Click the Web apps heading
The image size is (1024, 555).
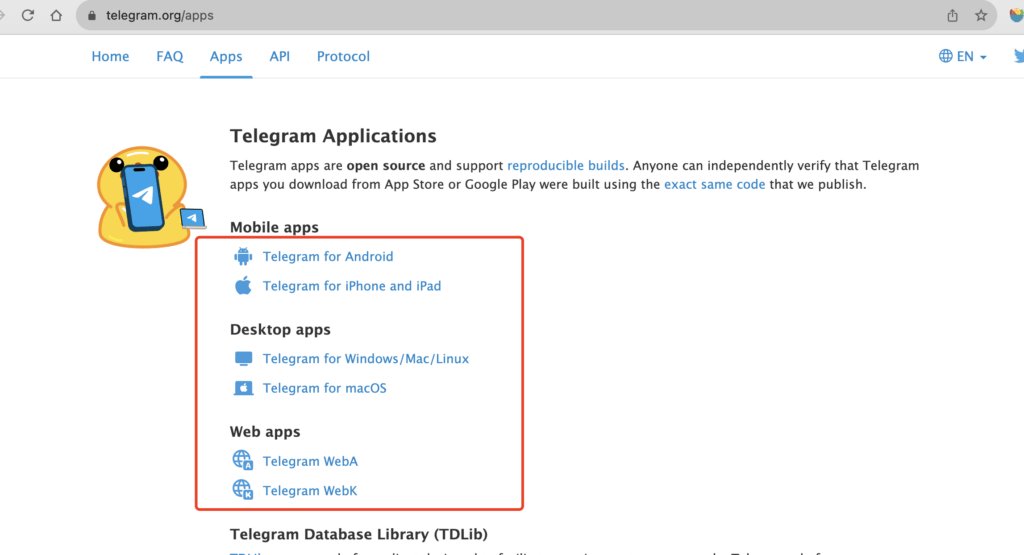tap(265, 432)
